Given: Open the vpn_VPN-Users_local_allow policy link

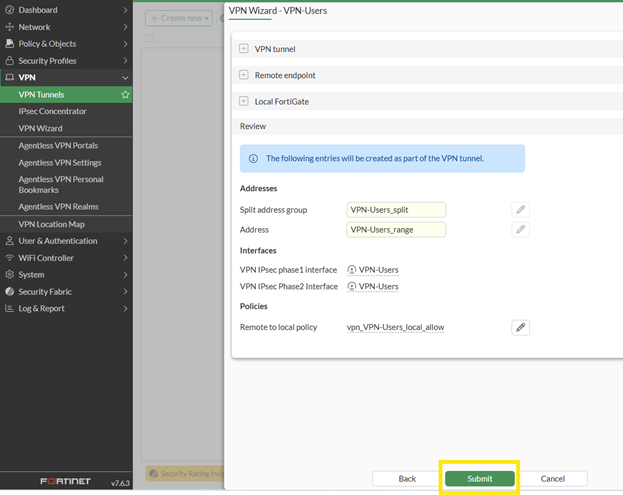Looking at the screenshot, I should click(395, 327).
